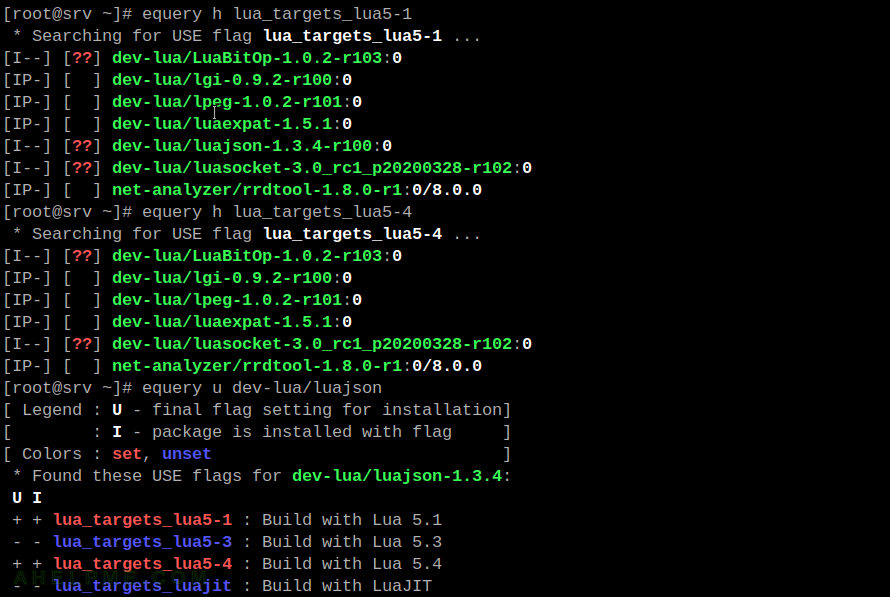Click description 'Build with LuaJIT'
The image size is (890, 597).
click(x=347, y=586)
